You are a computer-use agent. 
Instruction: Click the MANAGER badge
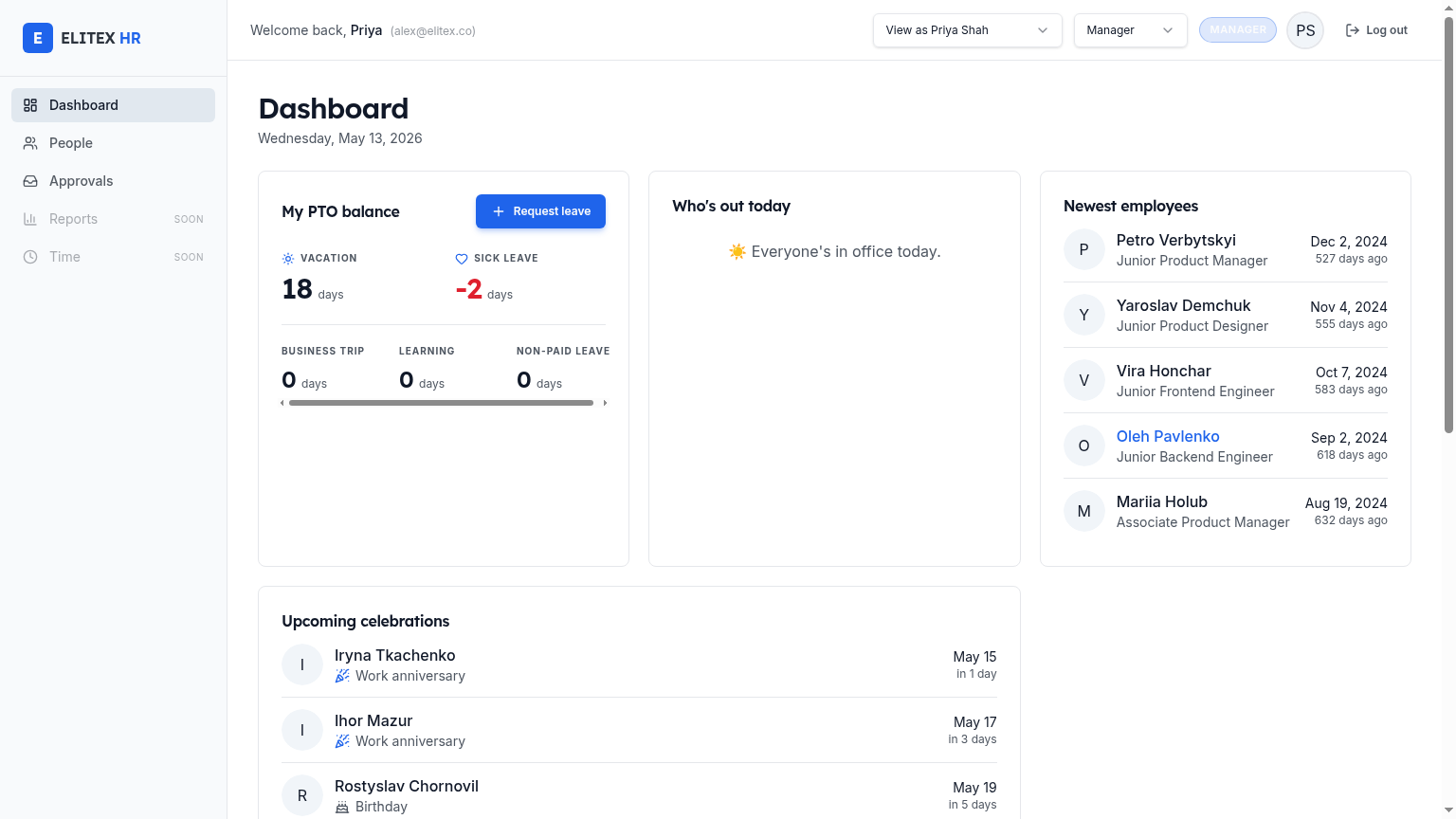pos(1238,30)
